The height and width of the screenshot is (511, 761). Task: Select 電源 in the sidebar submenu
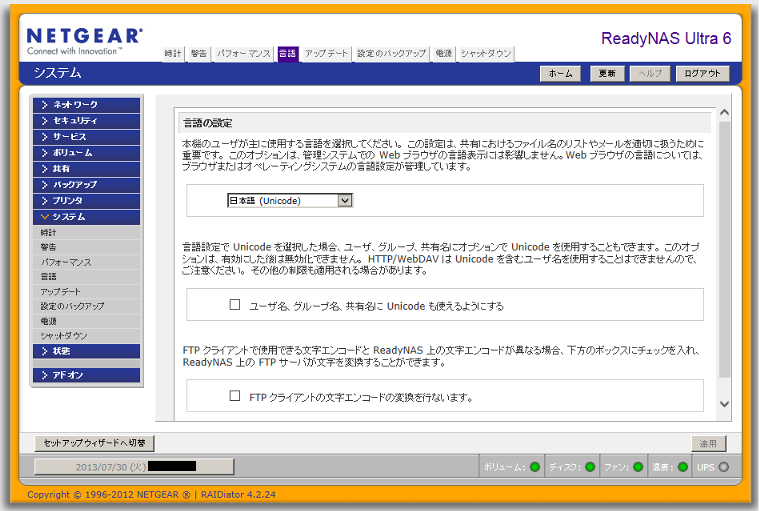pos(86,321)
